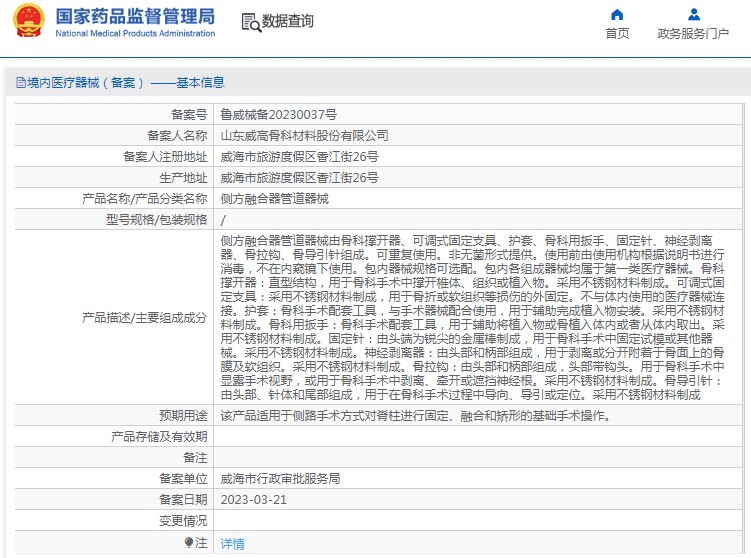The width and height of the screenshot is (751, 558).
Task: Click the 产品存储及有效期 label
Action: [159, 436]
